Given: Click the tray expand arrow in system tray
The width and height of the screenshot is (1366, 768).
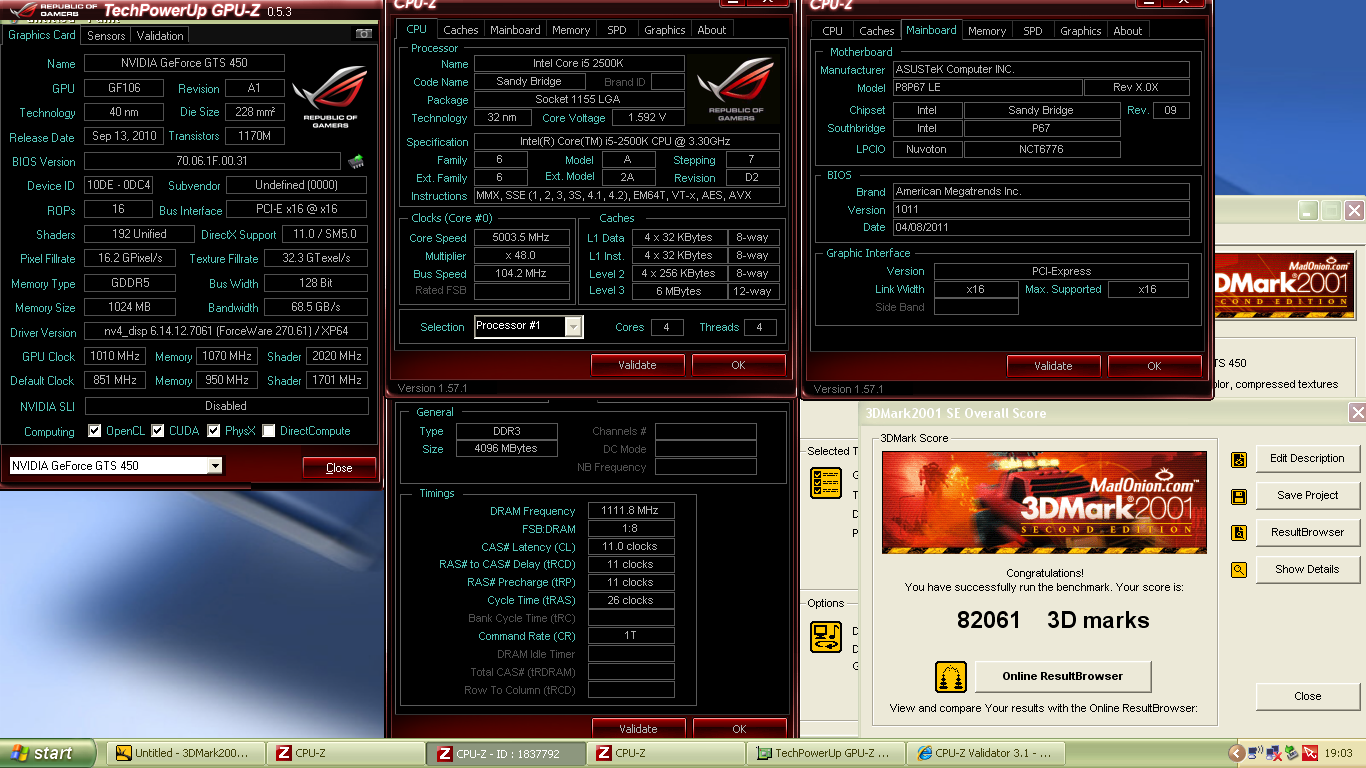Looking at the screenshot, I should point(1237,753).
